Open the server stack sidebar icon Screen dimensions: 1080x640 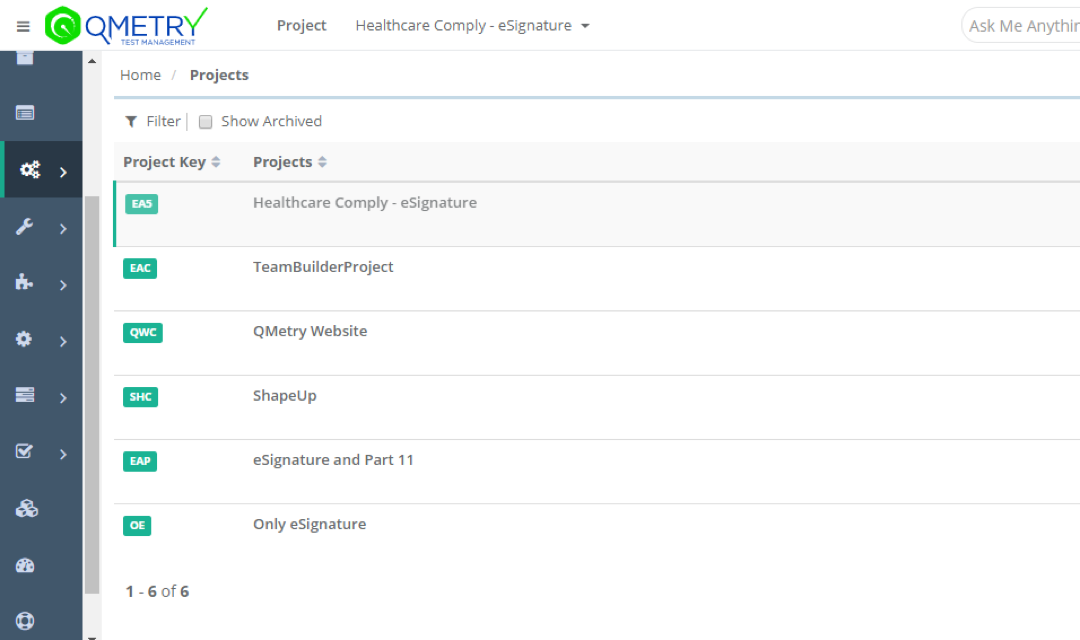click(25, 395)
